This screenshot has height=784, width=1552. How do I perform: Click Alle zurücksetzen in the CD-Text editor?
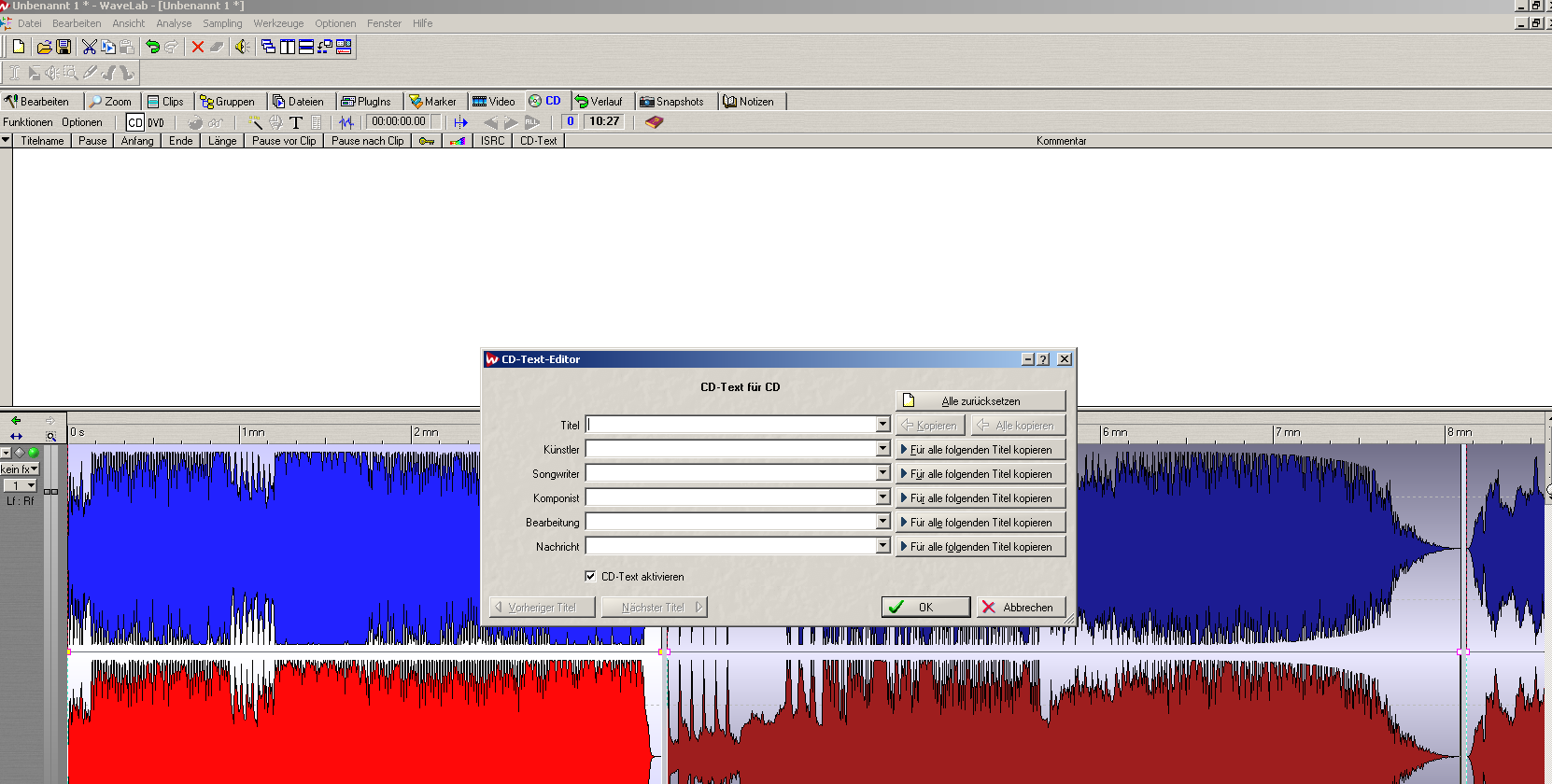pyautogui.click(x=981, y=400)
